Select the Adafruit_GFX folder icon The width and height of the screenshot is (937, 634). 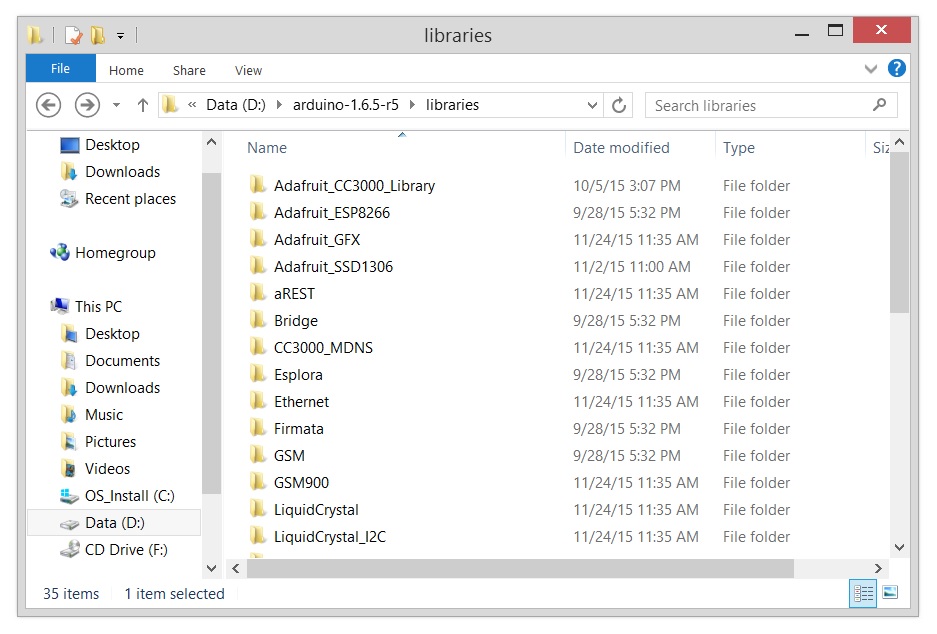pyautogui.click(x=258, y=238)
